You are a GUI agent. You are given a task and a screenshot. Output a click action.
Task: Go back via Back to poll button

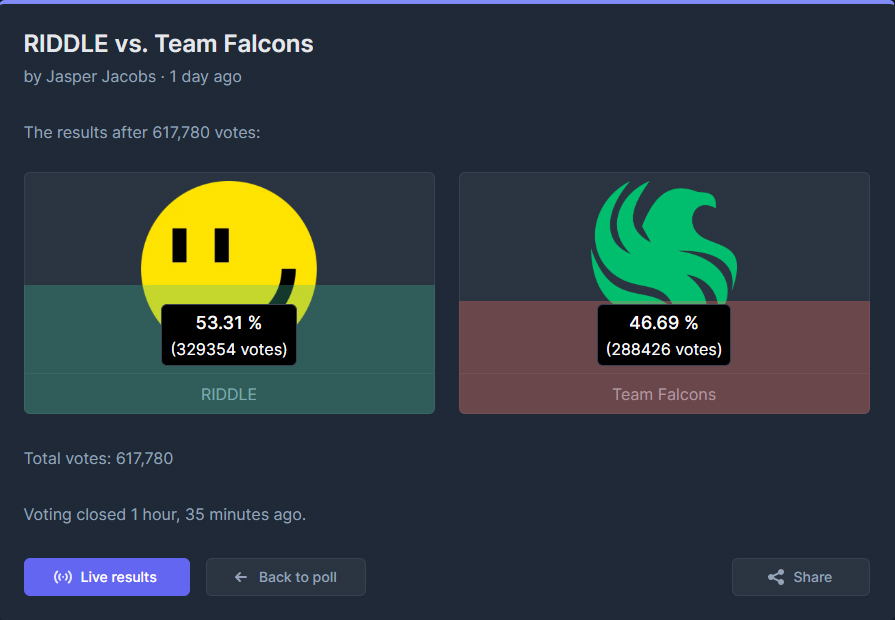click(x=286, y=577)
